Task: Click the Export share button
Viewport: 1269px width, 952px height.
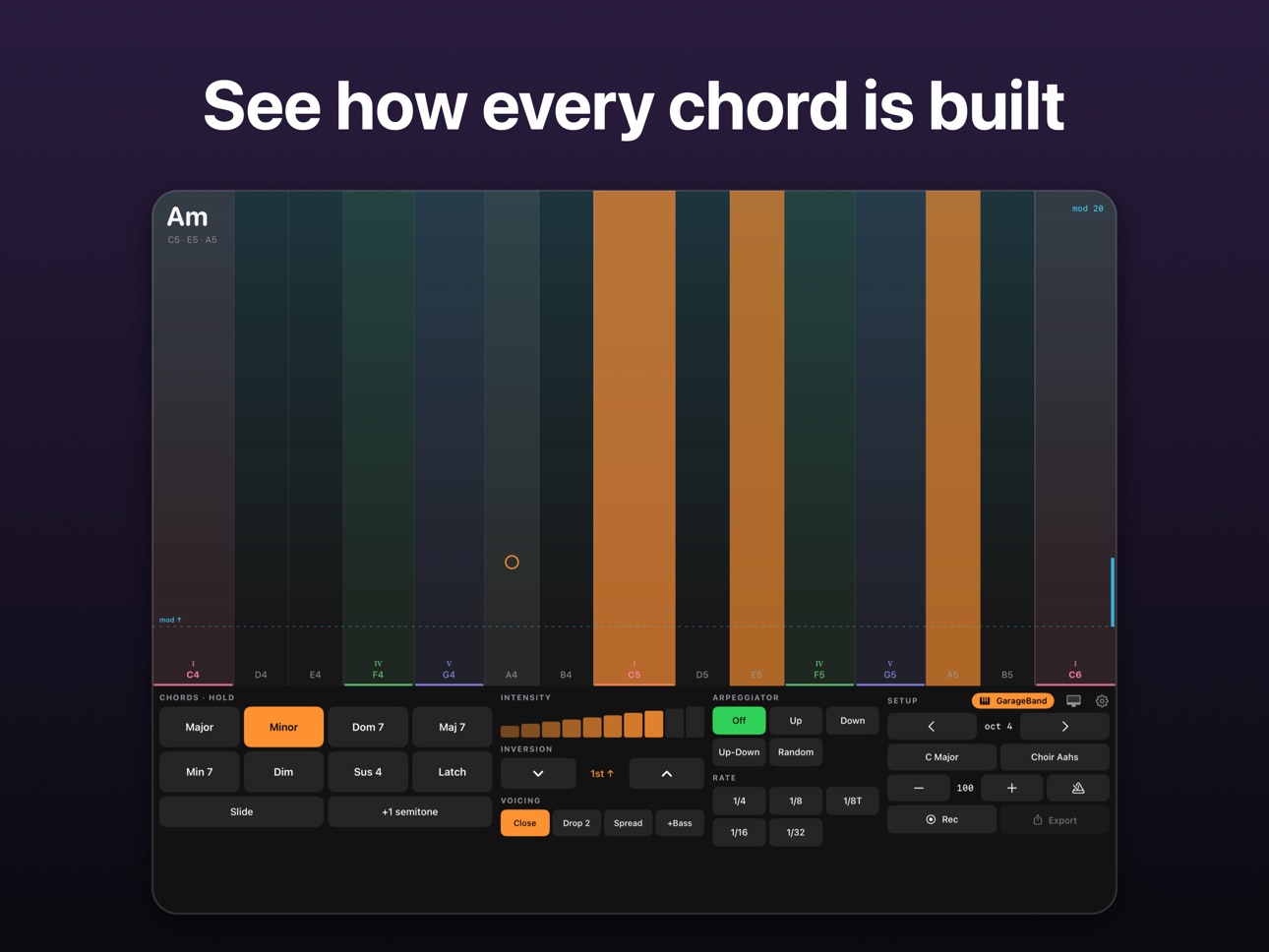Action: tap(1055, 819)
